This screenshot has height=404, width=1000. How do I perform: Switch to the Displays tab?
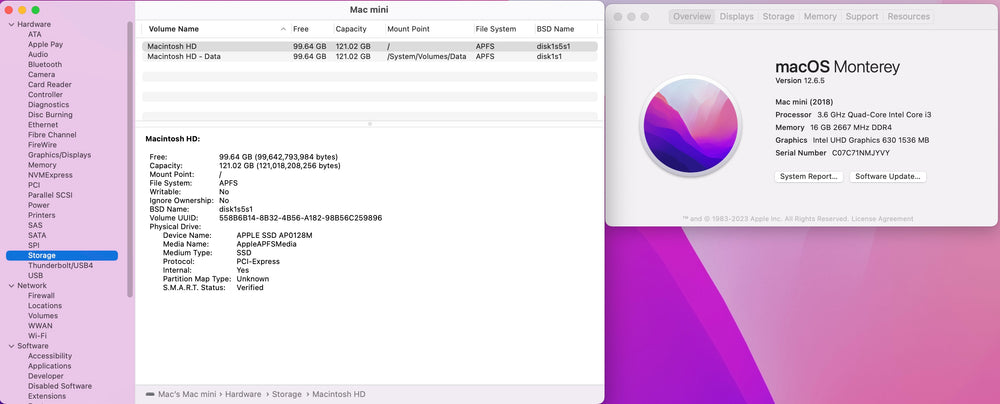tap(736, 17)
